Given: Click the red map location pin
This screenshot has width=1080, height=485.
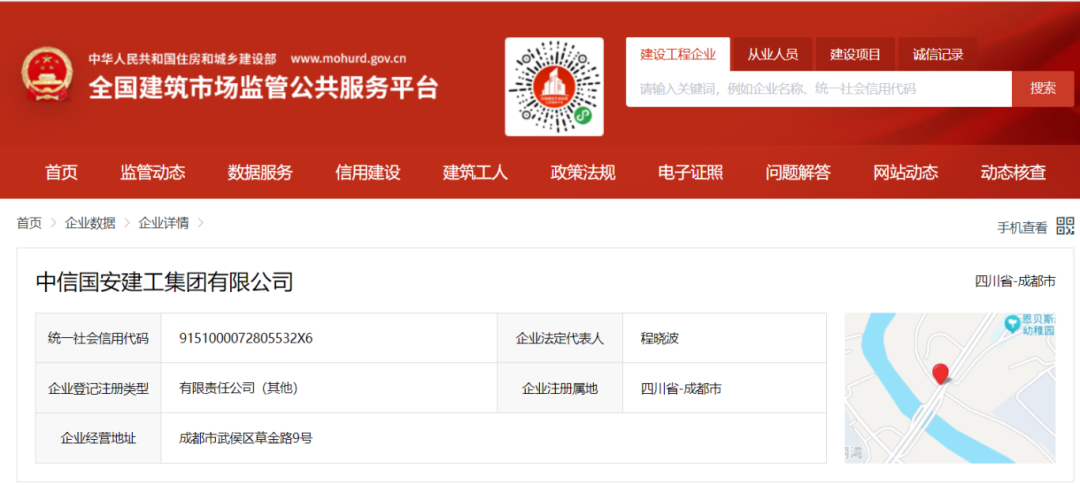Looking at the screenshot, I should [x=939, y=373].
